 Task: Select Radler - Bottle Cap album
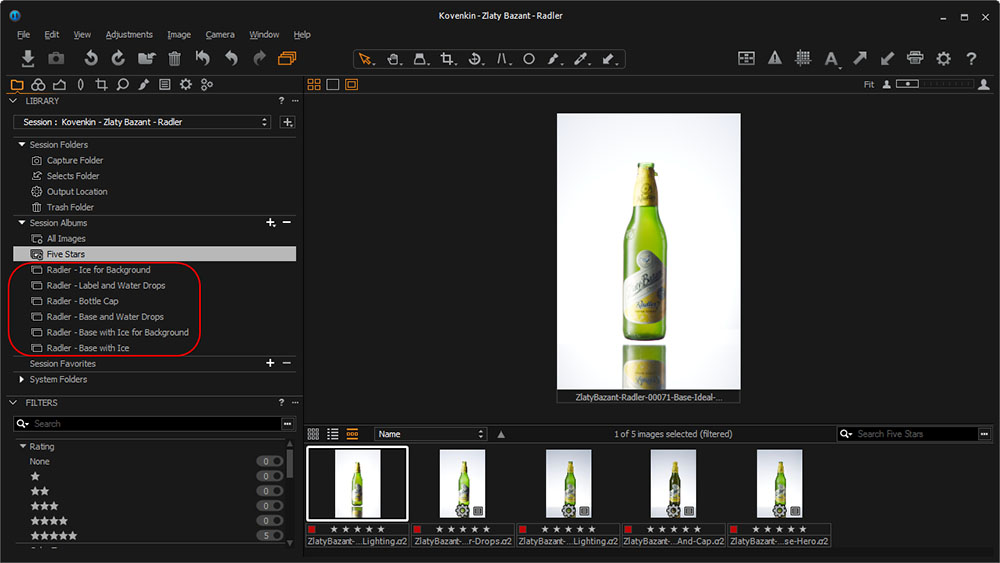(x=82, y=301)
